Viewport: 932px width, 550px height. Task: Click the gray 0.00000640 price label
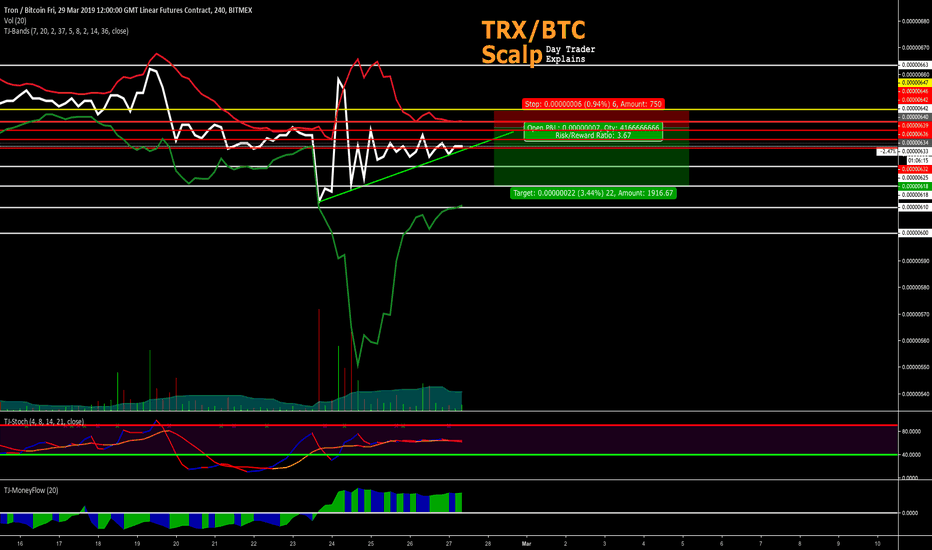pyautogui.click(x=915, y=117)
